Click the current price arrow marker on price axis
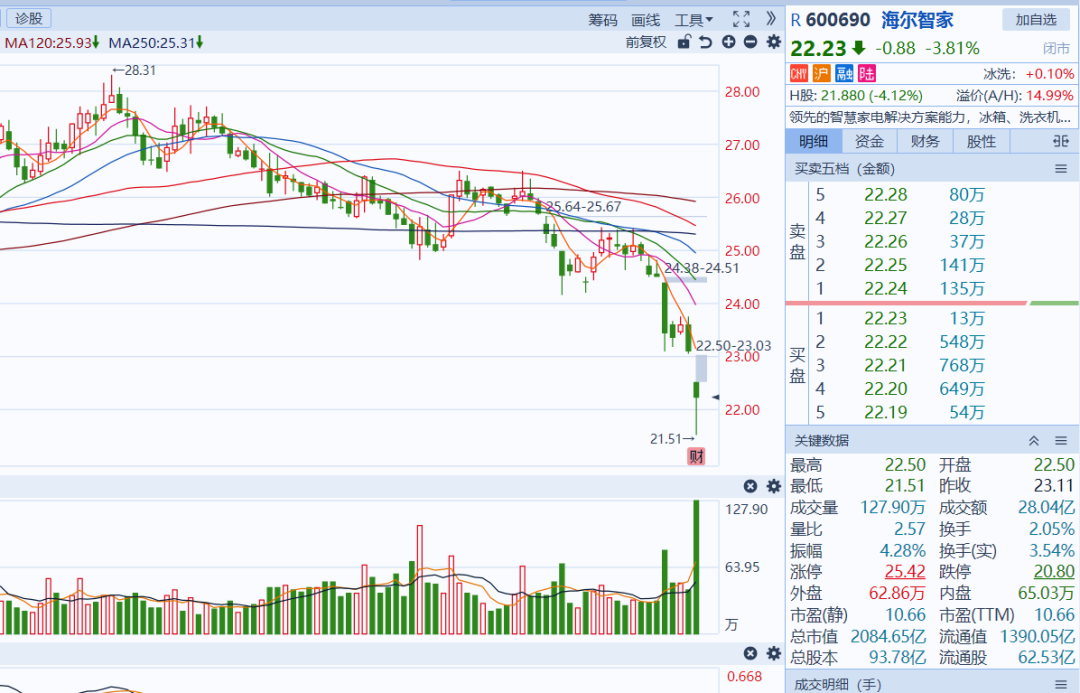 [716, 397]
